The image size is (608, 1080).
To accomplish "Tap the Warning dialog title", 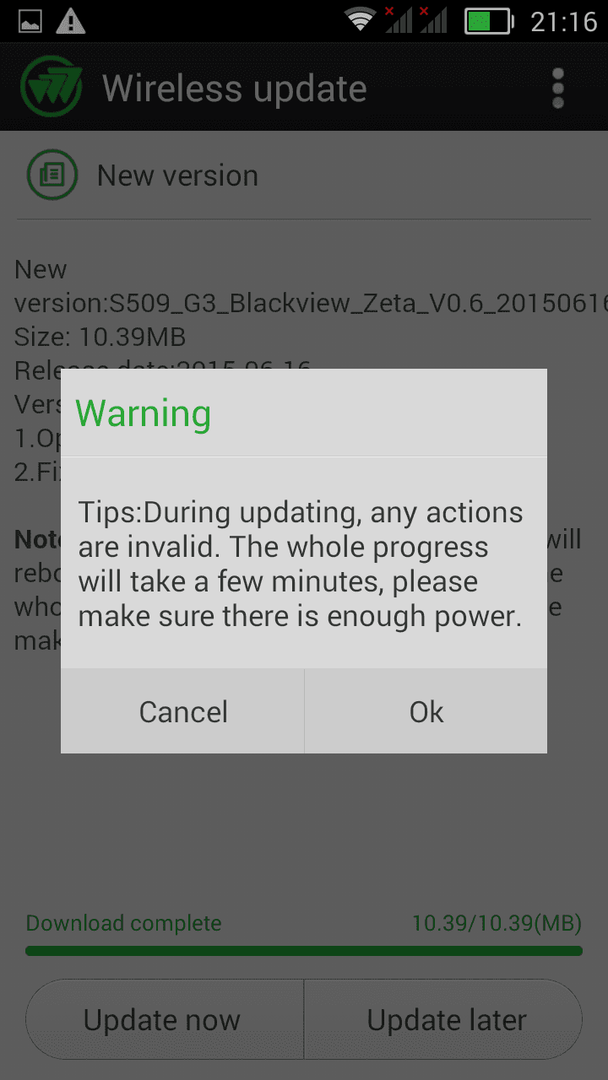I will [143, 413].
